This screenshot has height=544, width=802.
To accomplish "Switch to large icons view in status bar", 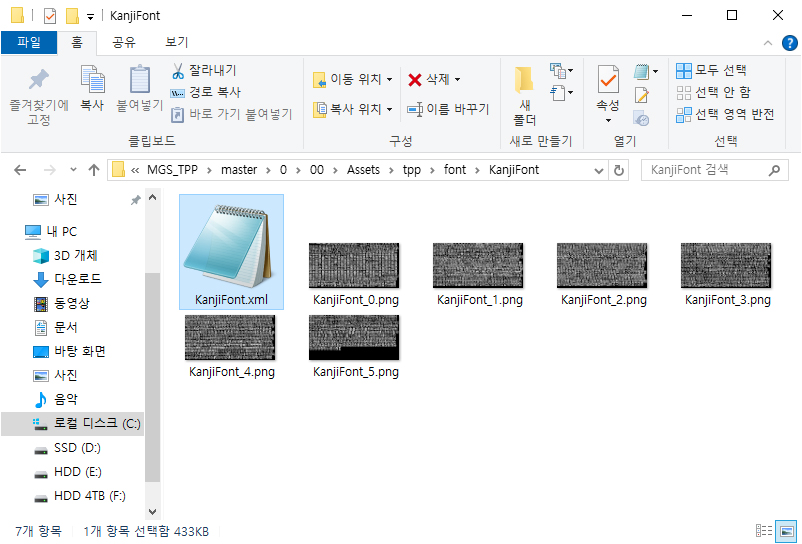I will [787, 531].
